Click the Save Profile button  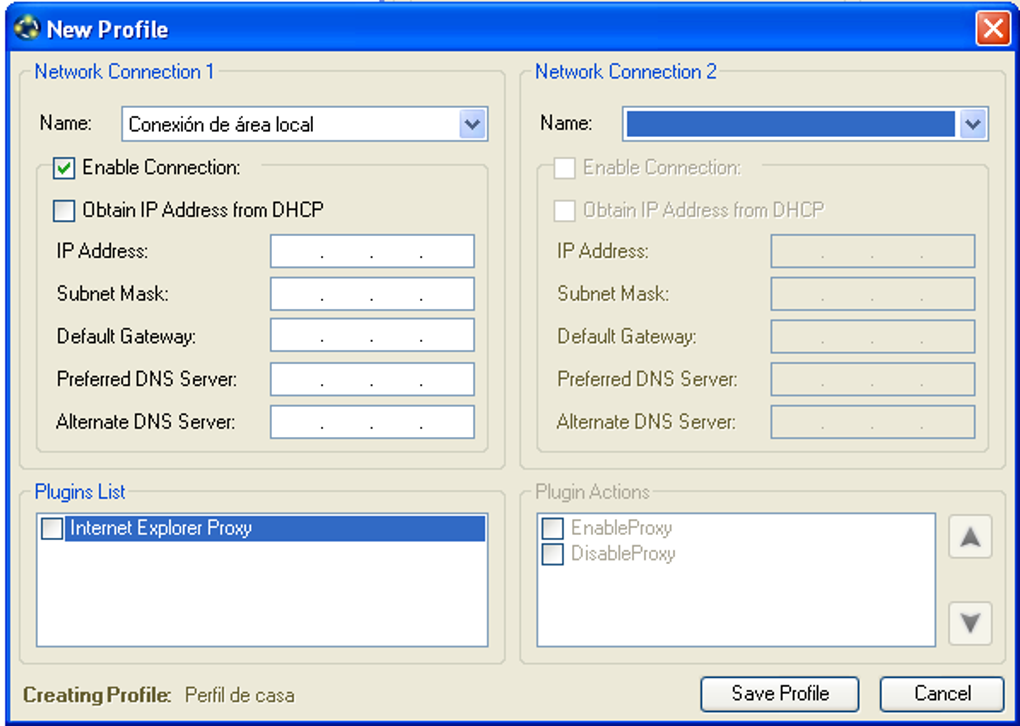(779, 693)
